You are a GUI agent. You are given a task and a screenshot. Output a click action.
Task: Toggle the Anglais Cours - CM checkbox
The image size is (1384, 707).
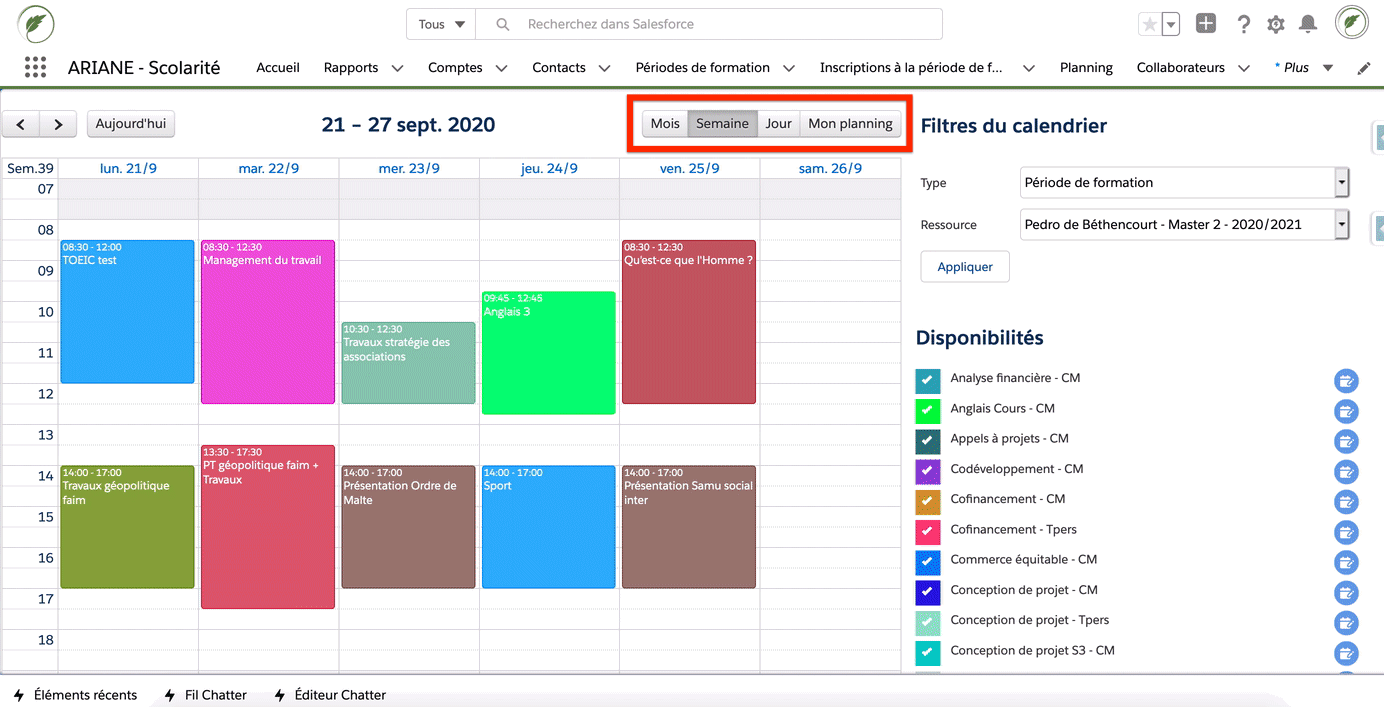[927, 411]
